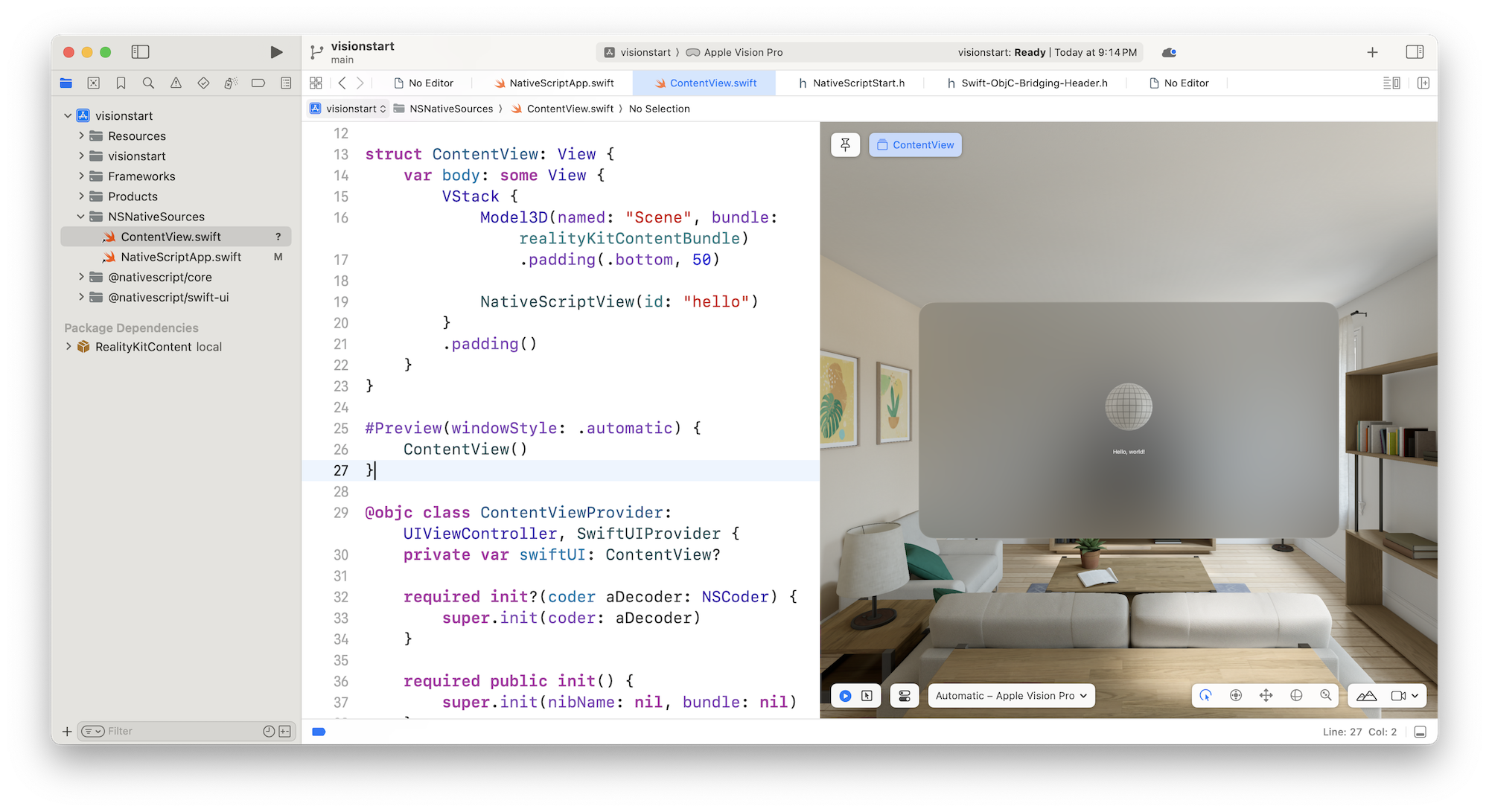Open the Test navigator
The image size is (1489, 812).
pos(203,83)
